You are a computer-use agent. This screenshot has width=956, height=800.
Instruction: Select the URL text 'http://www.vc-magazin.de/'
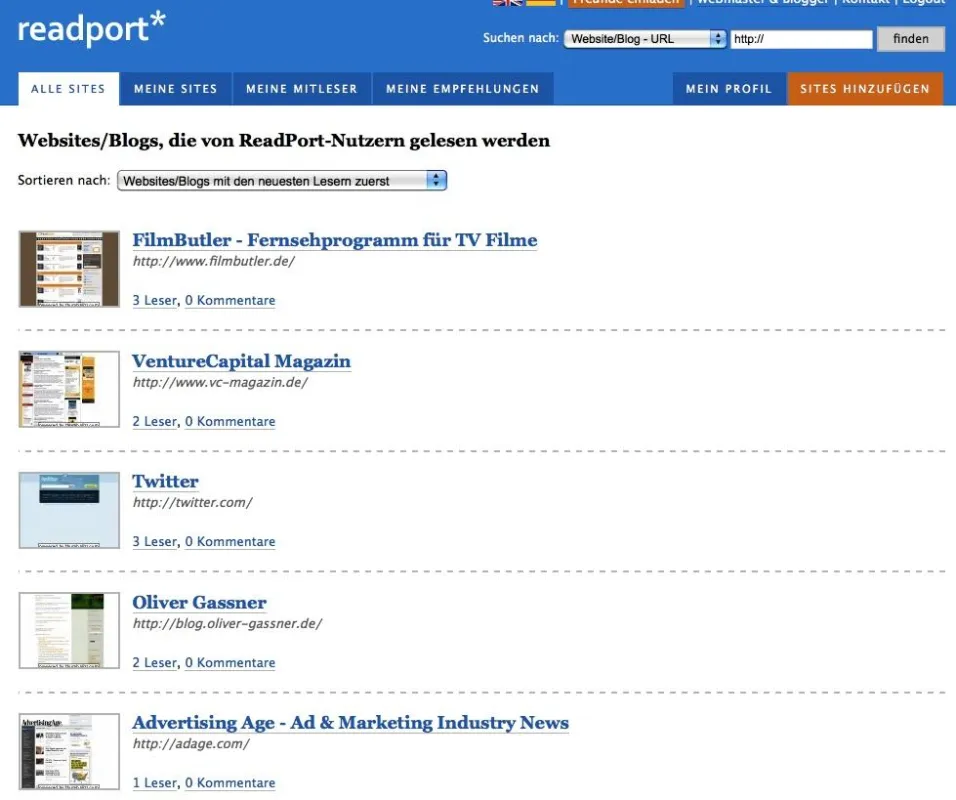pyautogui.click(x=220, y=382)
